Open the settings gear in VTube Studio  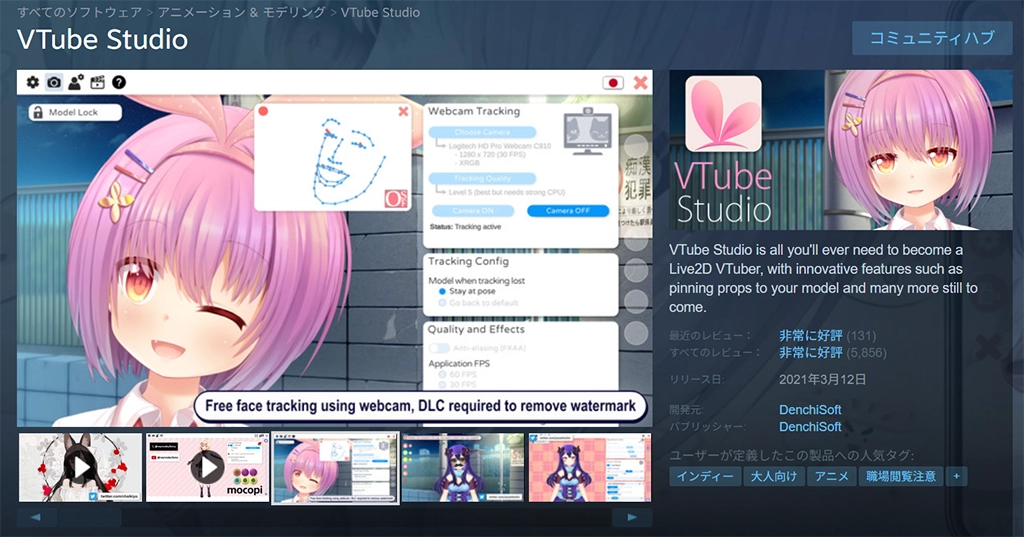coord(32,82)
